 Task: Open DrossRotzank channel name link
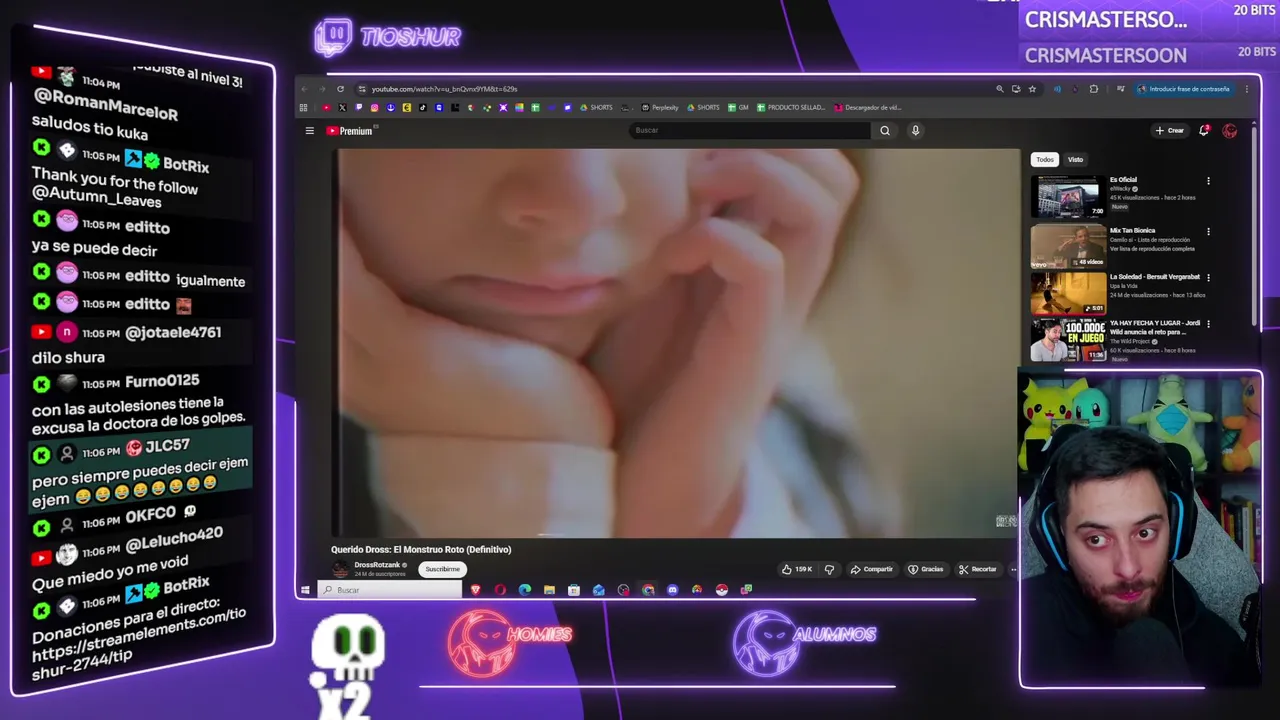(377, 565)
